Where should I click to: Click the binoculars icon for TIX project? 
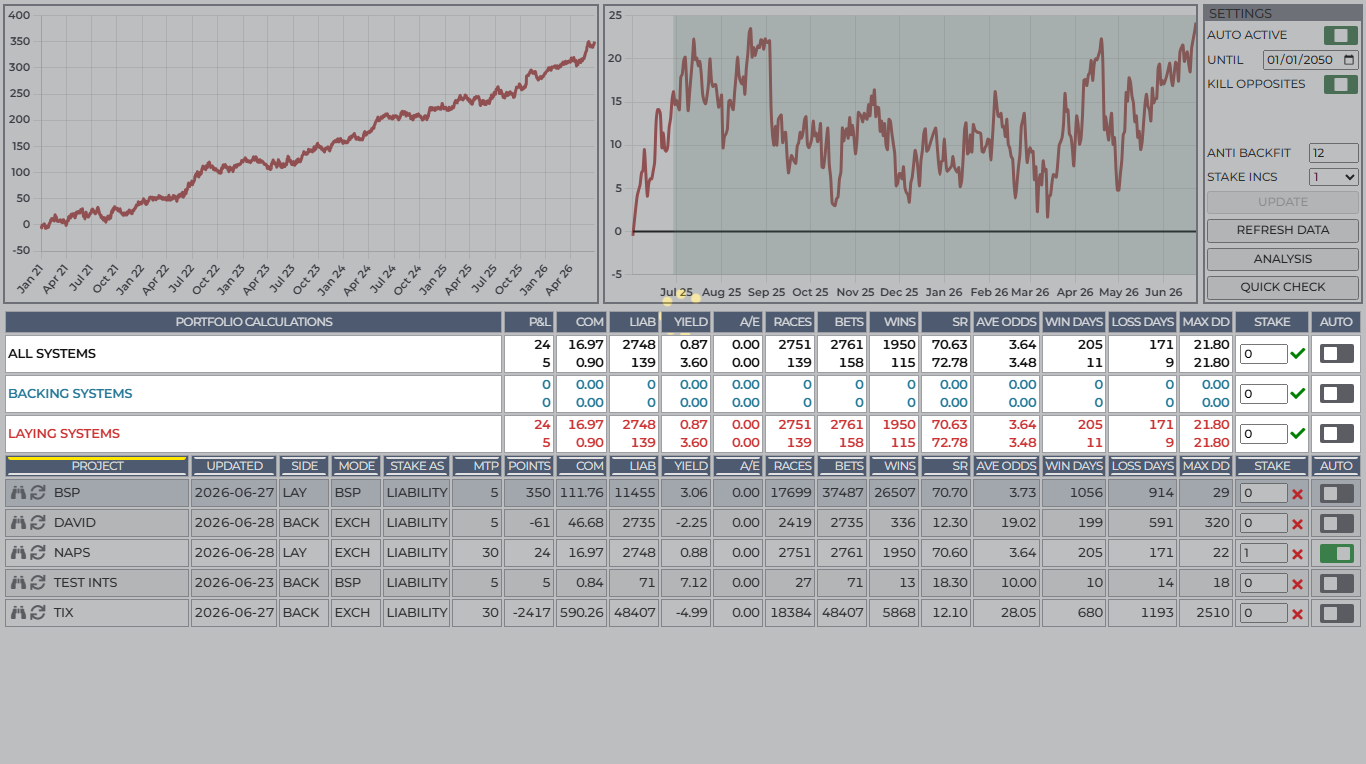(18, 613)
